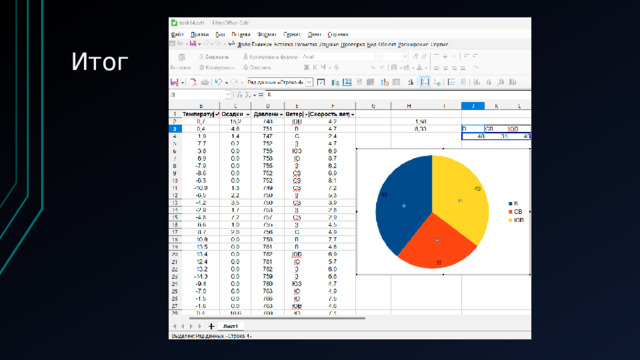Apply bold Ж formatting icon
The image size is (640, 360).
[x=306, y=67]
